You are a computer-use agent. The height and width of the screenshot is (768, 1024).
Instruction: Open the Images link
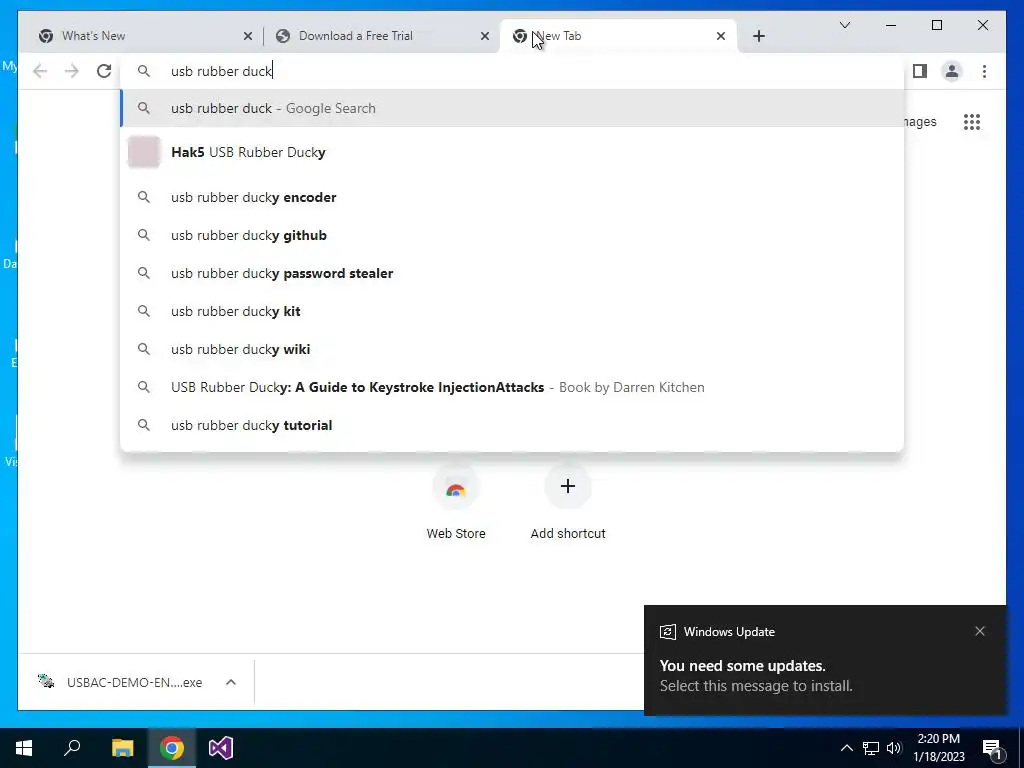pyautogui.click(x=920, y=122)
